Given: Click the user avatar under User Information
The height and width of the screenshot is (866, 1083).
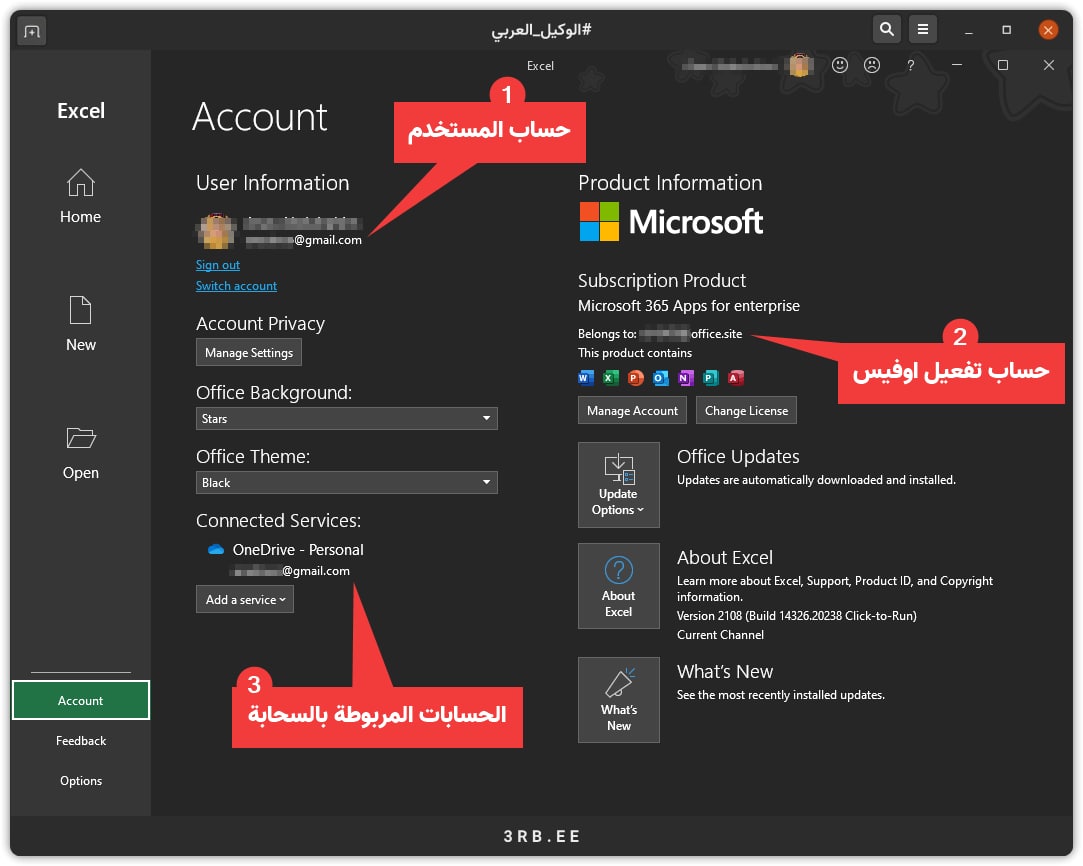Looking at the screenshot, I should [x=217, y=231].
